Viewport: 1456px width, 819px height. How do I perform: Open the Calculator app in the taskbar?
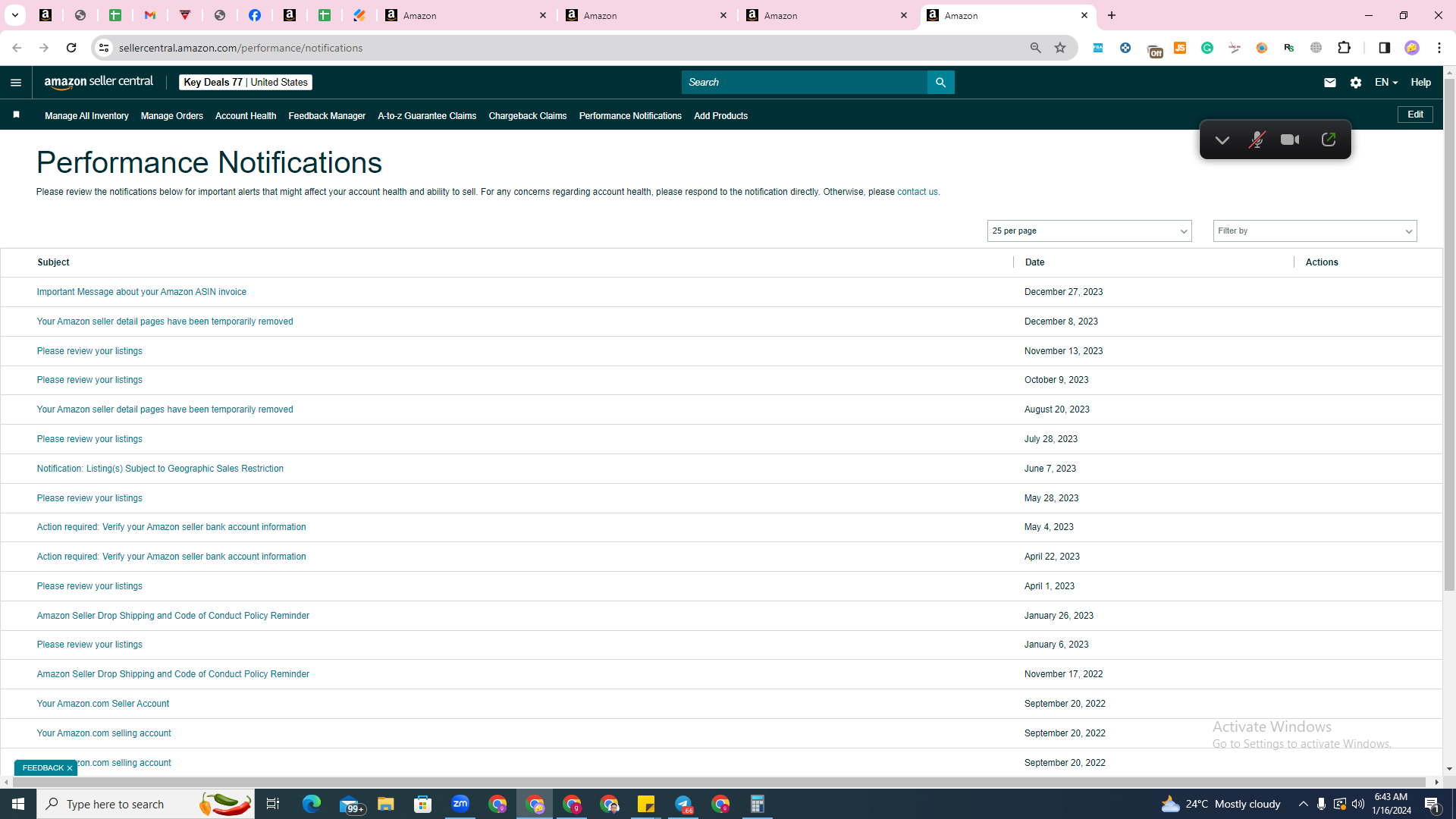point(758,804)
